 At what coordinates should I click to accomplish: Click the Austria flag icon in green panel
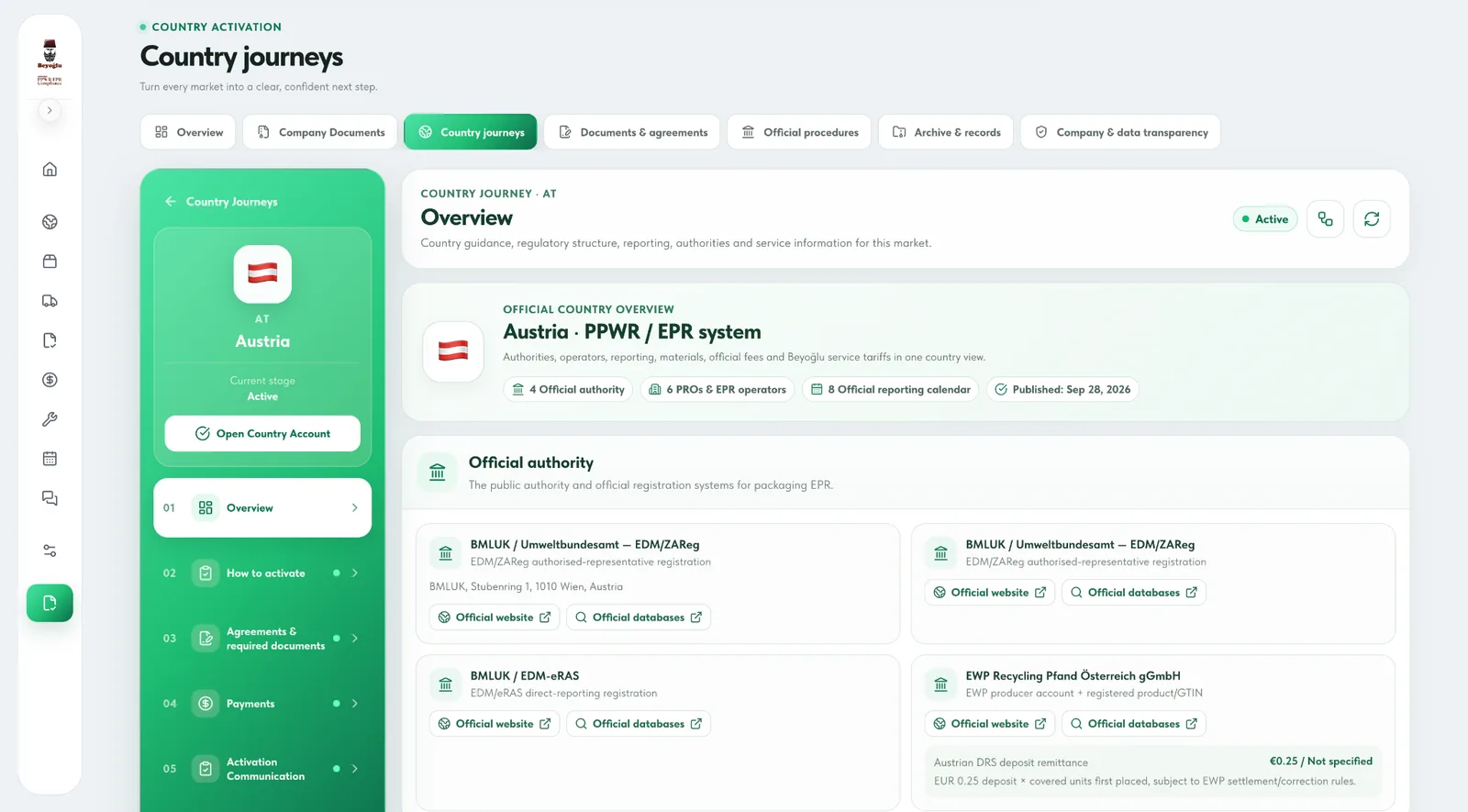262,273
